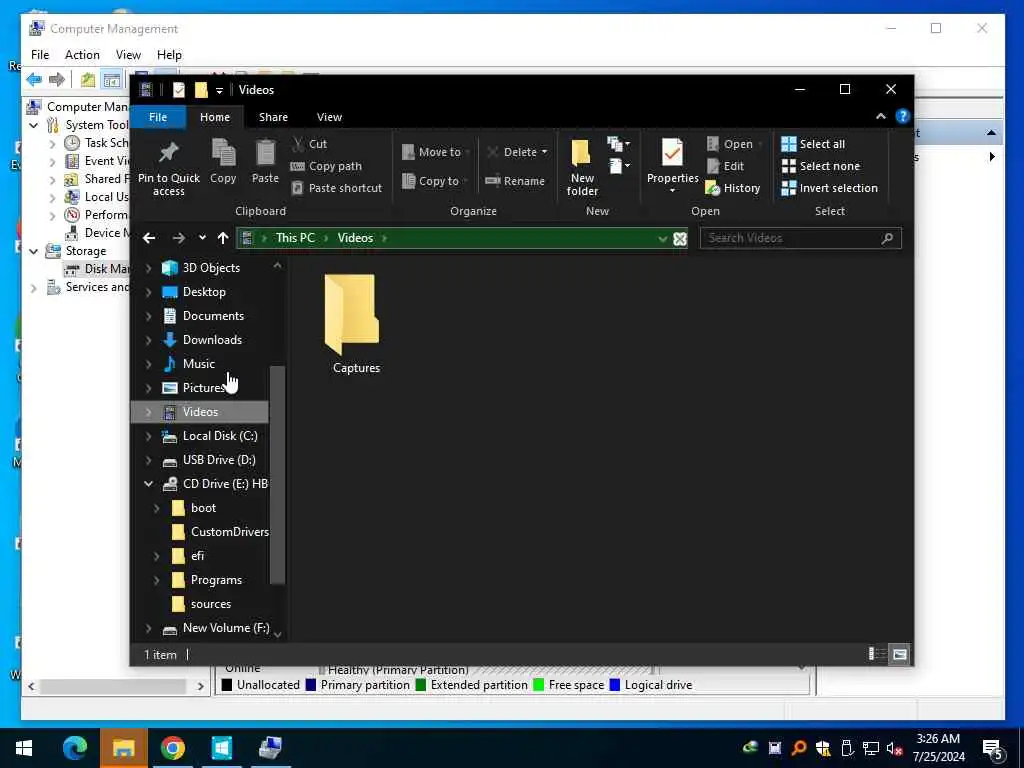The width and height of the screenshot is (1024, 768).
Task: Open Action menu in Computer Management
Action: click(x=82, y=55)
